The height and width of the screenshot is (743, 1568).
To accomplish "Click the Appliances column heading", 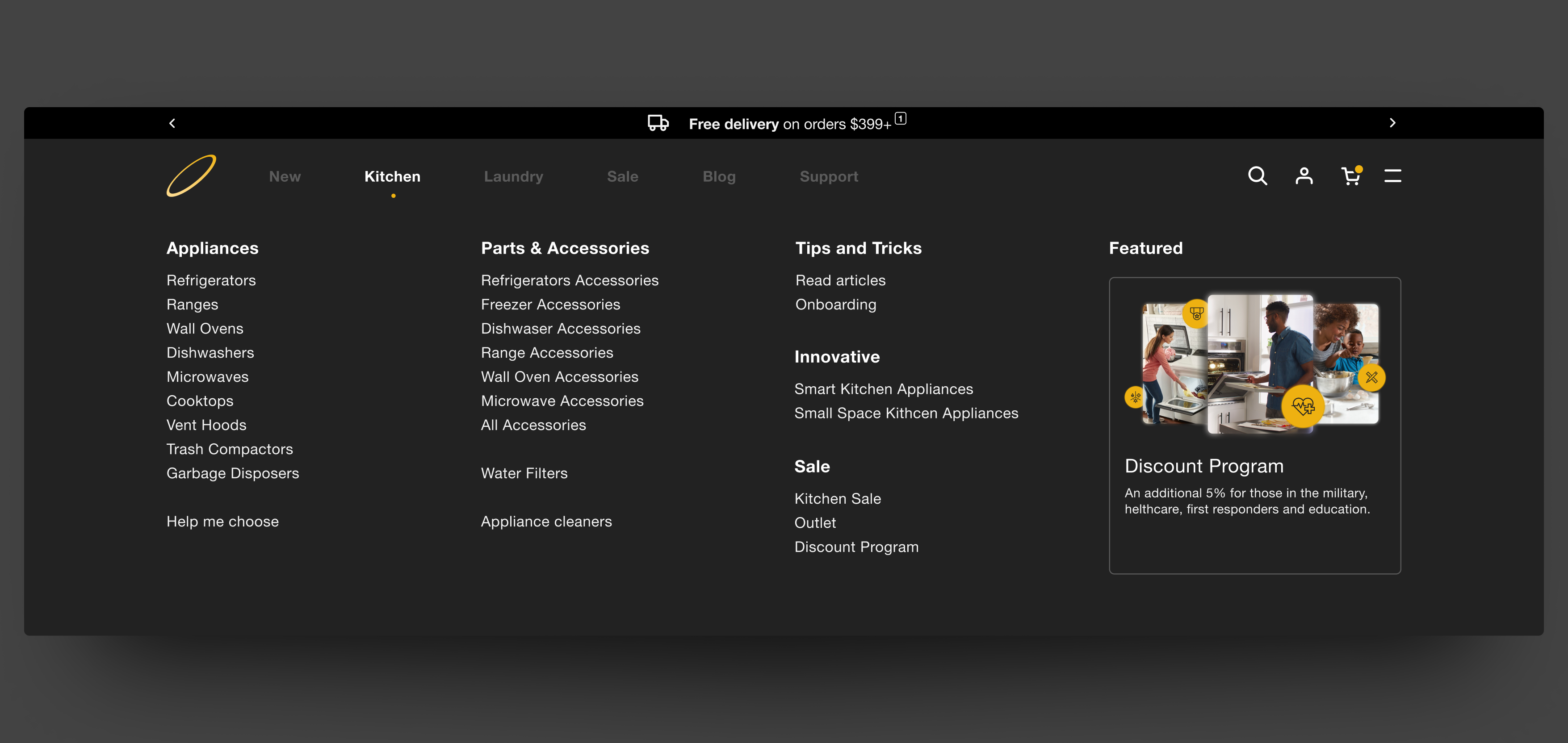I will [213, 248].
